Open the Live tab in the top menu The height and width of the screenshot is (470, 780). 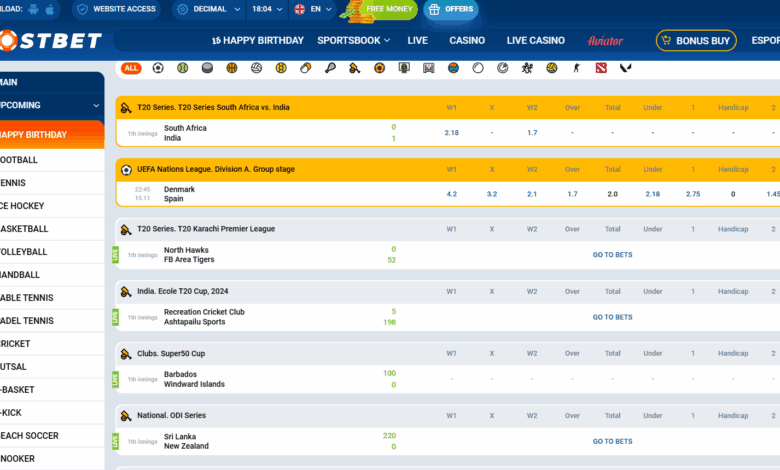pyautogui.click(x=417, y=40)
